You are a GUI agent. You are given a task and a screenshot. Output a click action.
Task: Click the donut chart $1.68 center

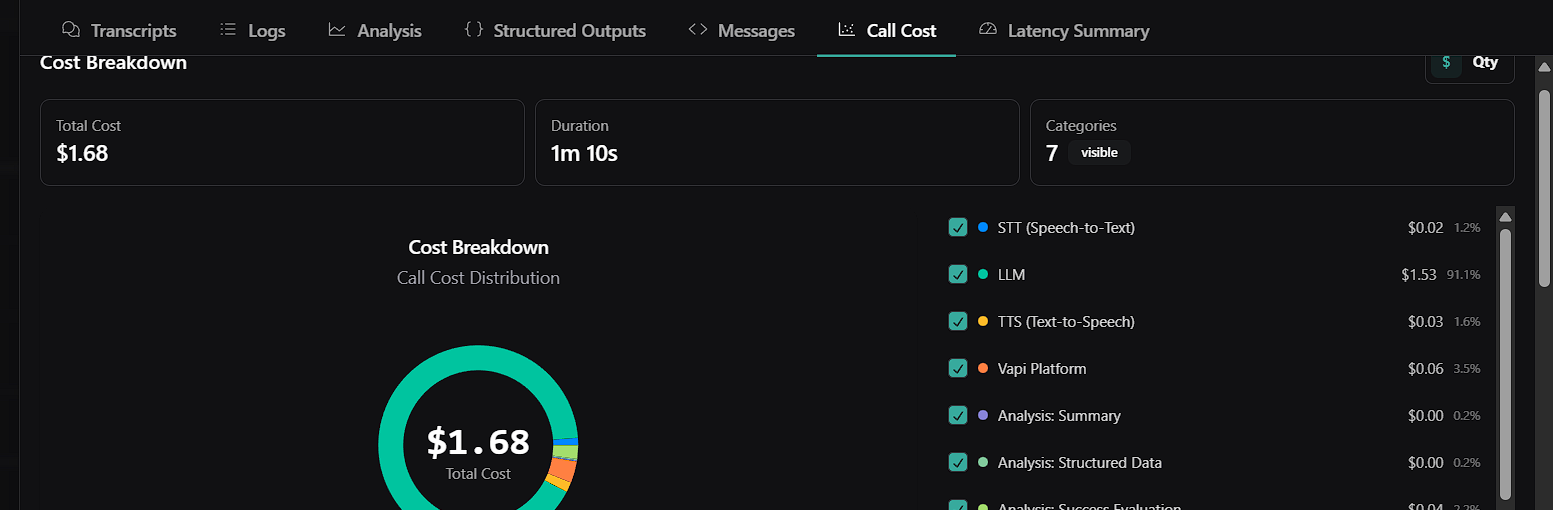[478, 441]
